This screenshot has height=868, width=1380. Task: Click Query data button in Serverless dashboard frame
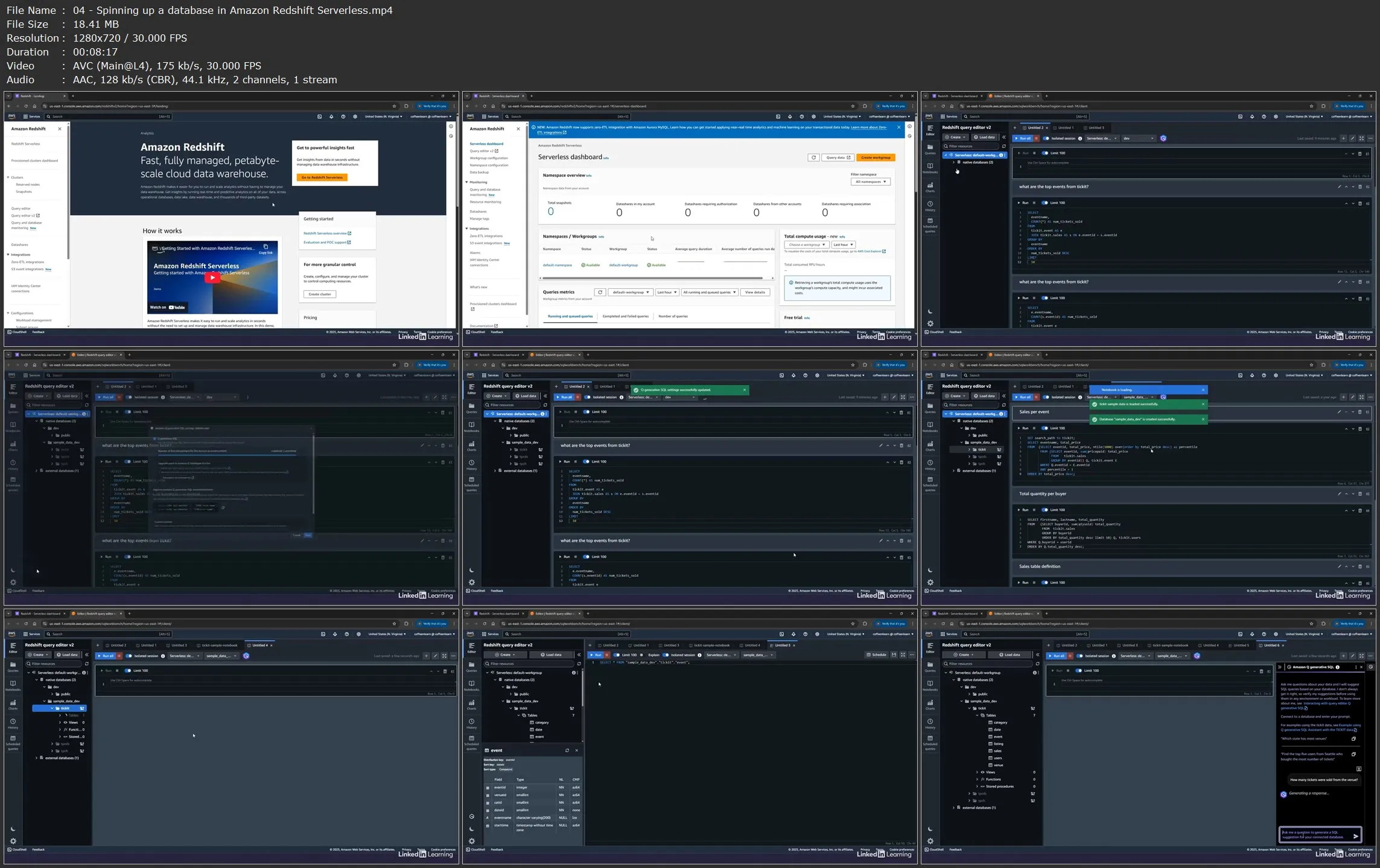[838, 157]
